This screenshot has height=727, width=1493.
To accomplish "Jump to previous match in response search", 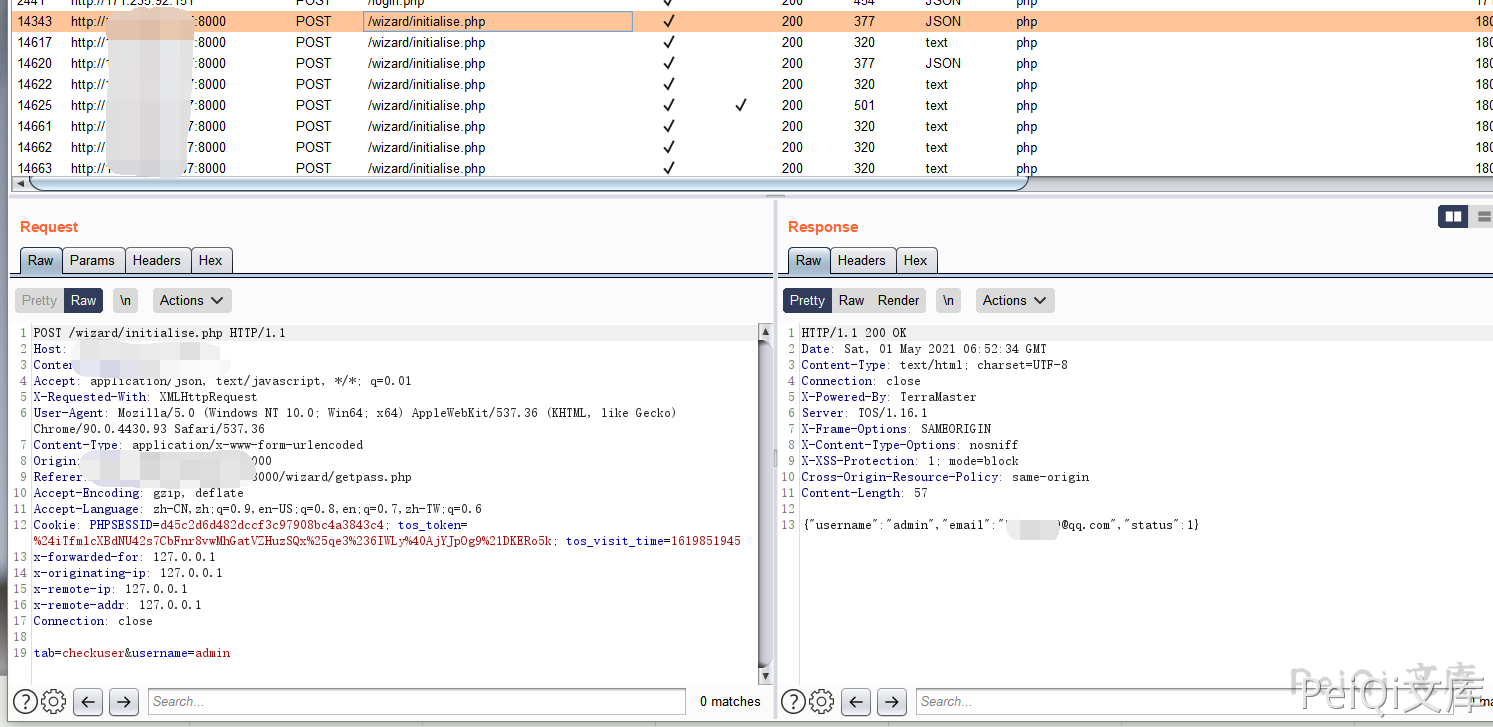I will [x=856, y=701].
